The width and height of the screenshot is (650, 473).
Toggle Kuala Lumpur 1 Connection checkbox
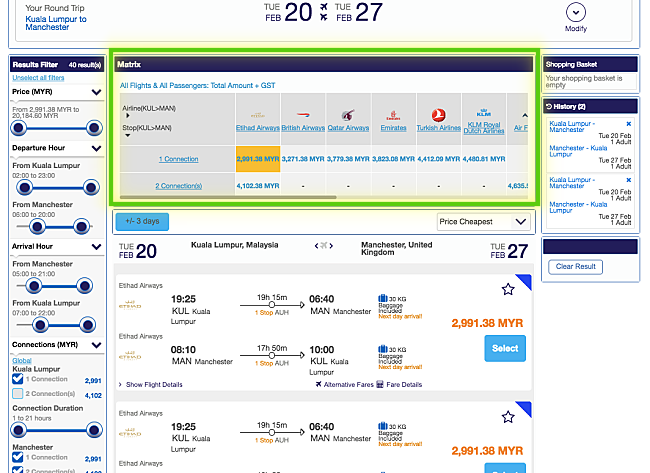point(17,379)
